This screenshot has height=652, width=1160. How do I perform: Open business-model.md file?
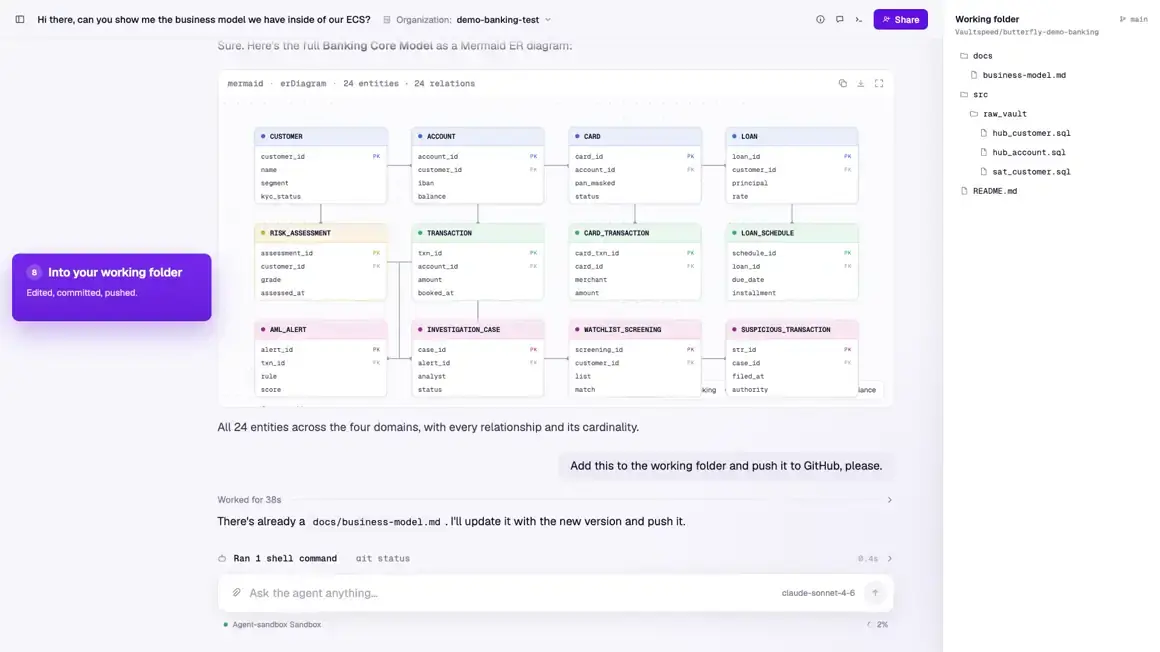[1024, 75]
